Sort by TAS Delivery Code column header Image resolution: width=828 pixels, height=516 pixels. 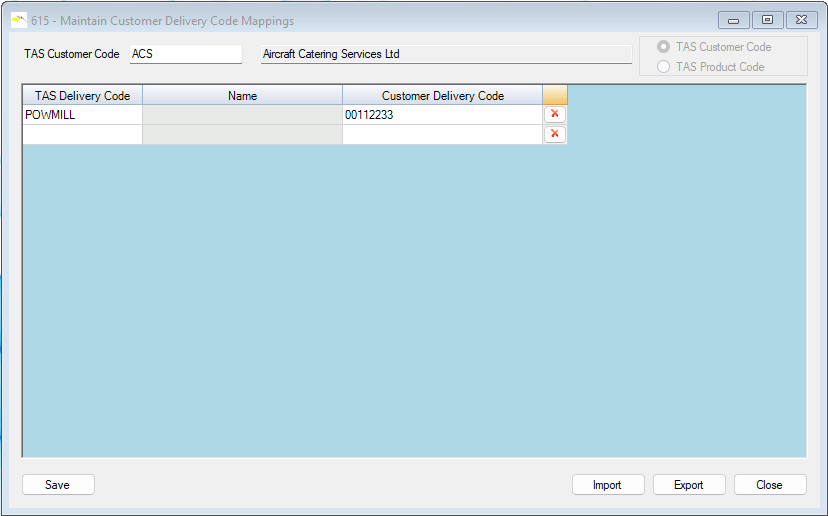(x=82, y=96)
